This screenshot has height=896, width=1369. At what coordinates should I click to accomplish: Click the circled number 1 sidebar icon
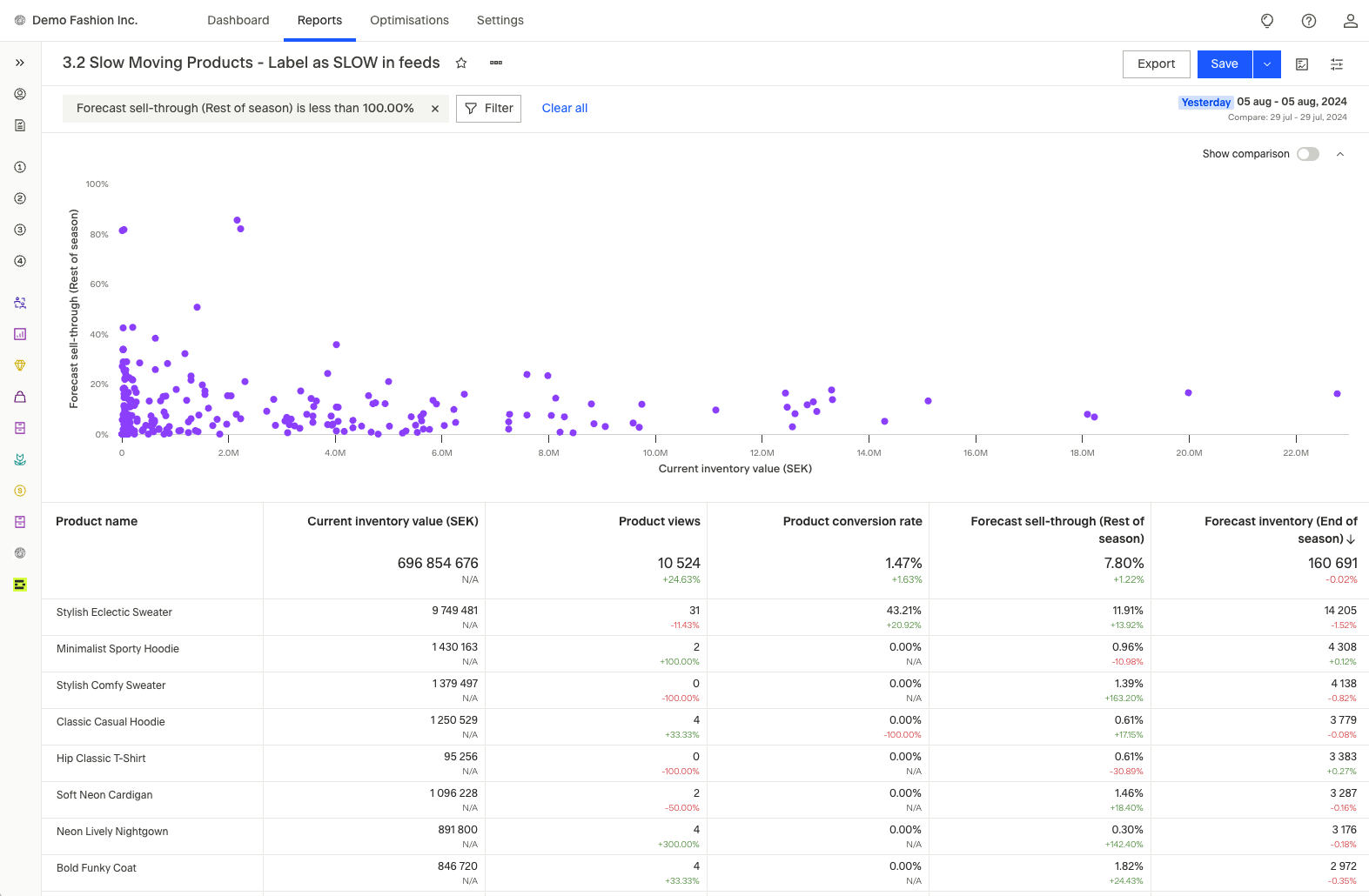click(x=20, y=167)
